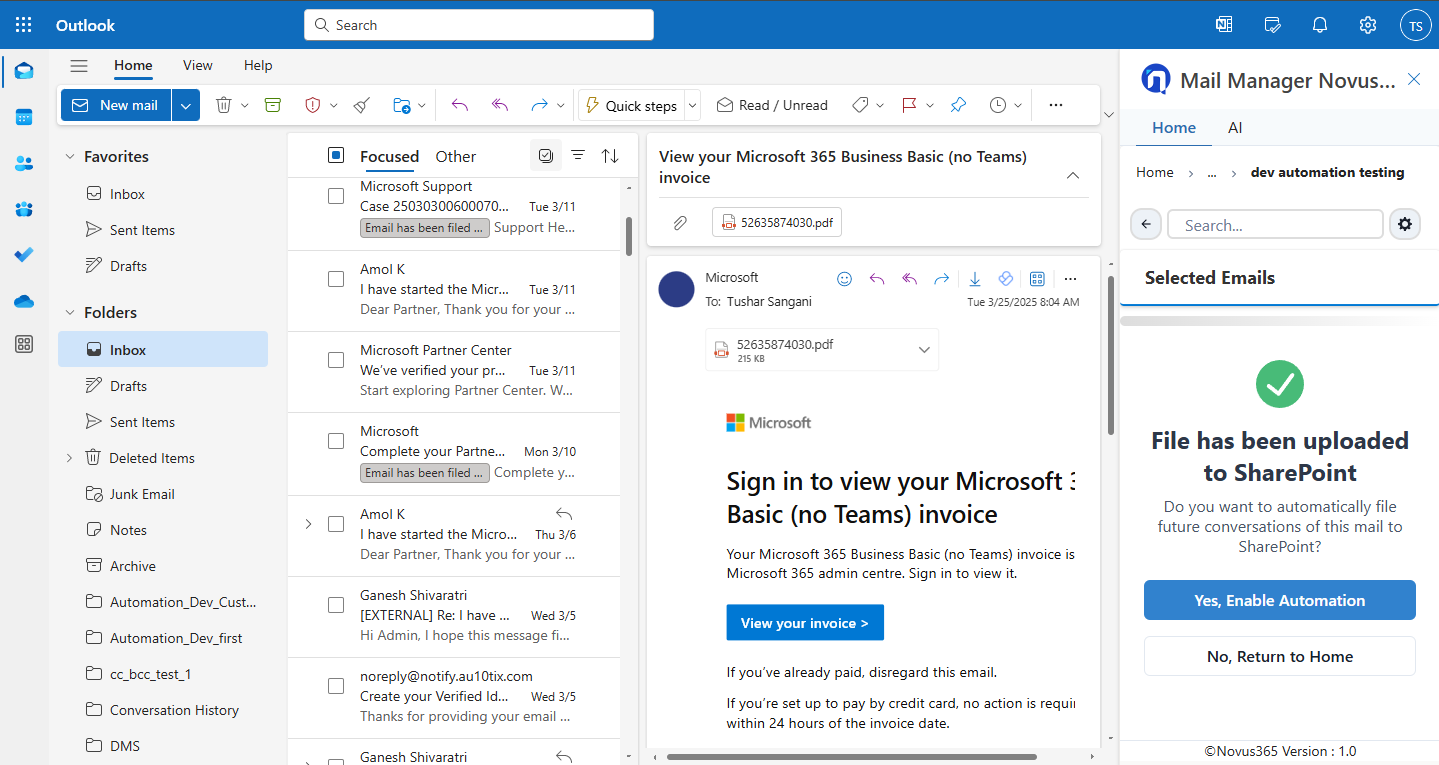Open the View ribbon tab
The image size is (1439, 765).
pyautogui.click(x=198, y=65)
